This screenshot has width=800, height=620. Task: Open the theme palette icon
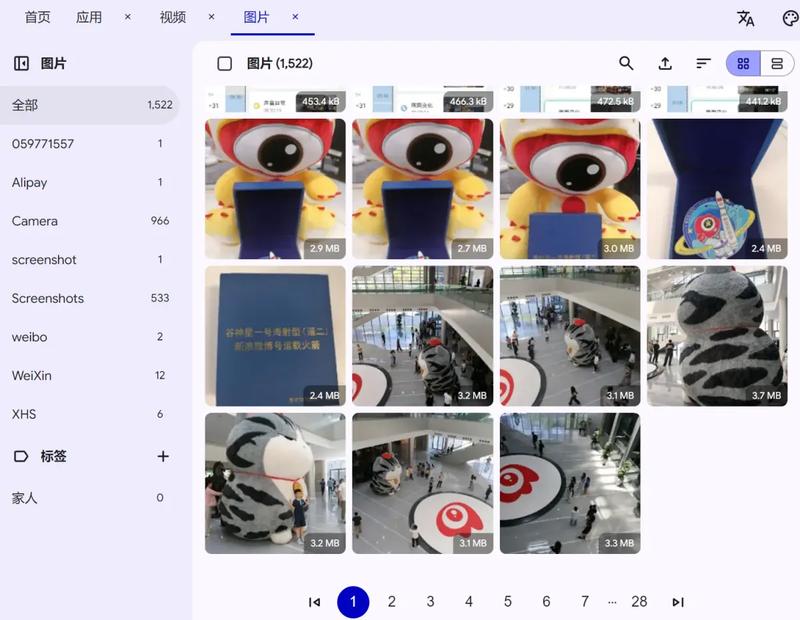(790, 18)
